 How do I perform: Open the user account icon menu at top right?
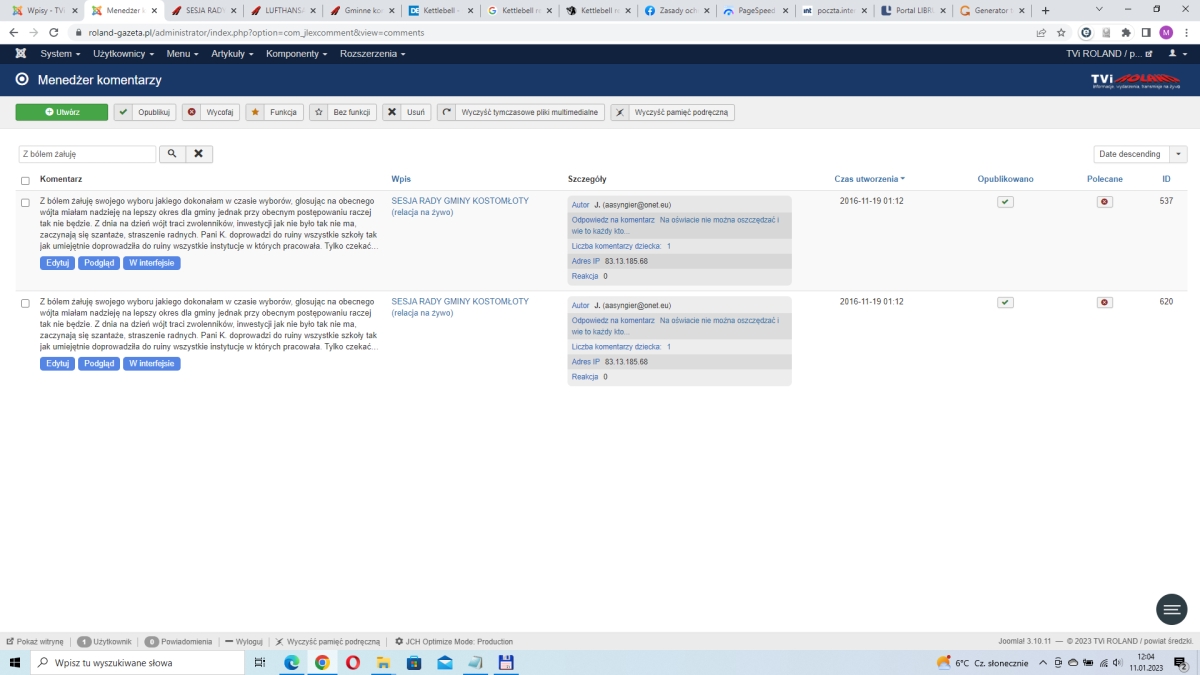[x=1176, y=53]
